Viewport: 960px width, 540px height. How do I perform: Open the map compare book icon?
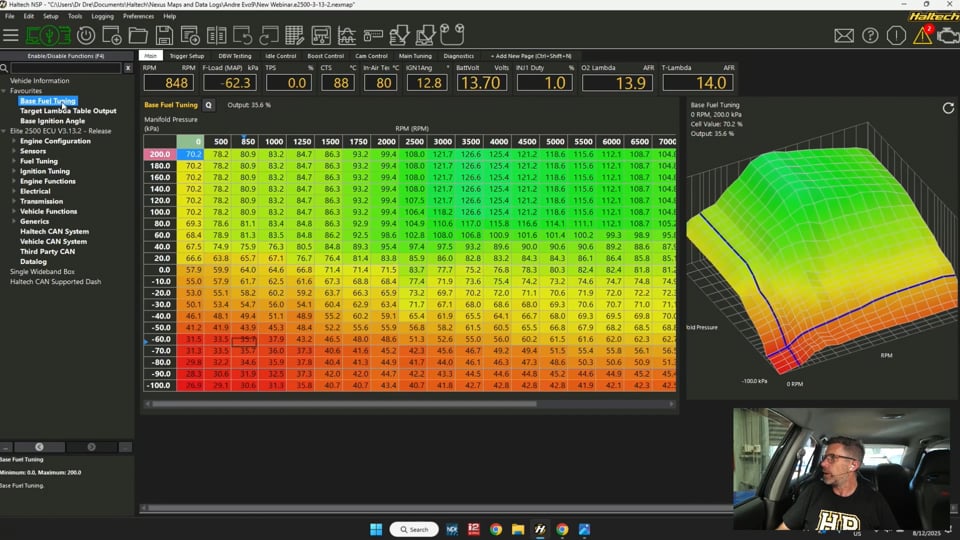(216, 36)
